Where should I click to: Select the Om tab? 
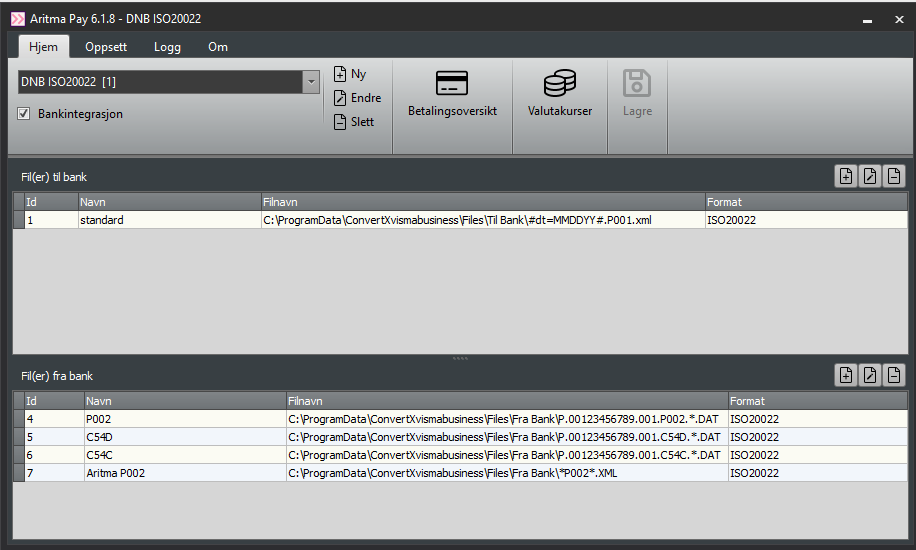click(x=217, y=47)
